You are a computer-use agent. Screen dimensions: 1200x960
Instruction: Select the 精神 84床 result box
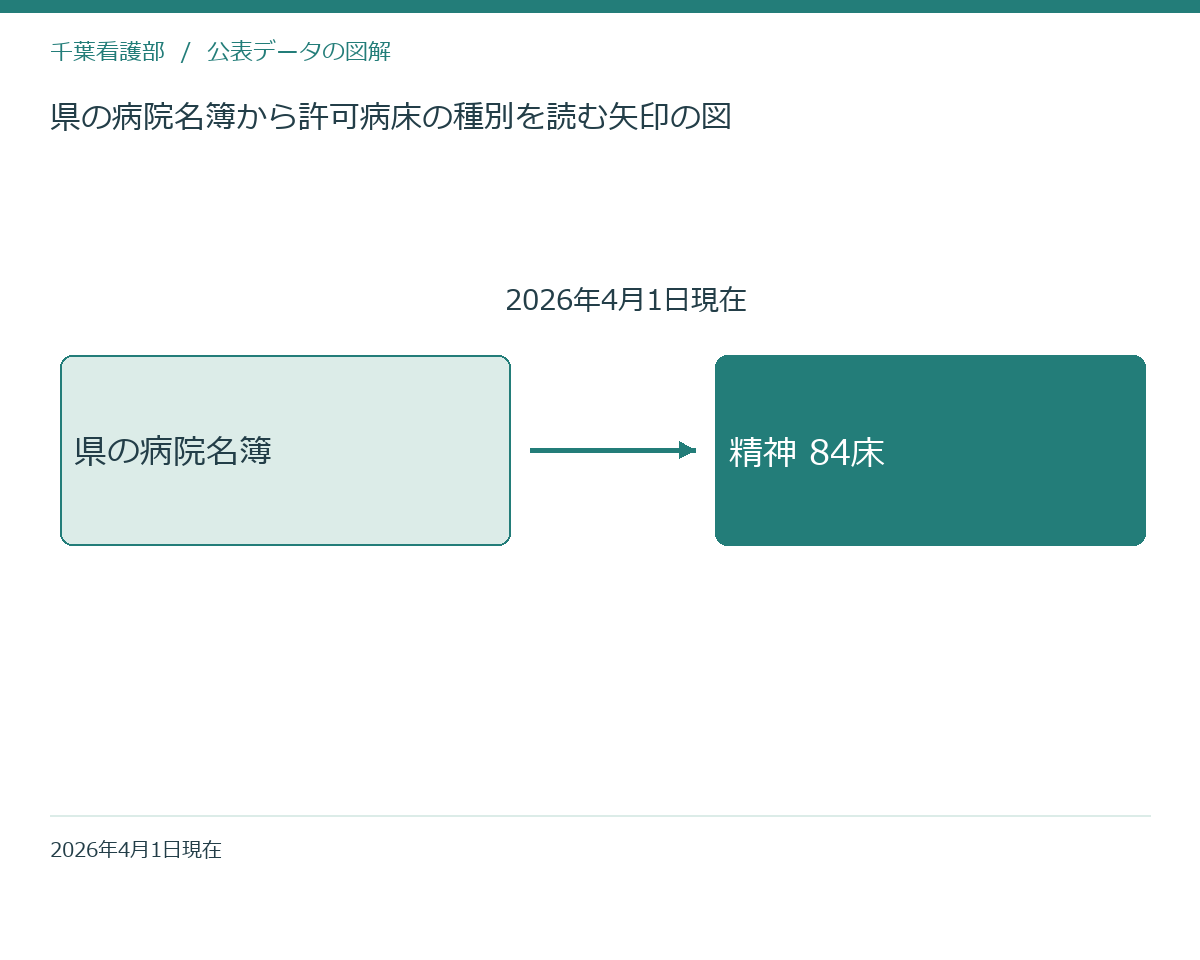click(x=930, y=450)
